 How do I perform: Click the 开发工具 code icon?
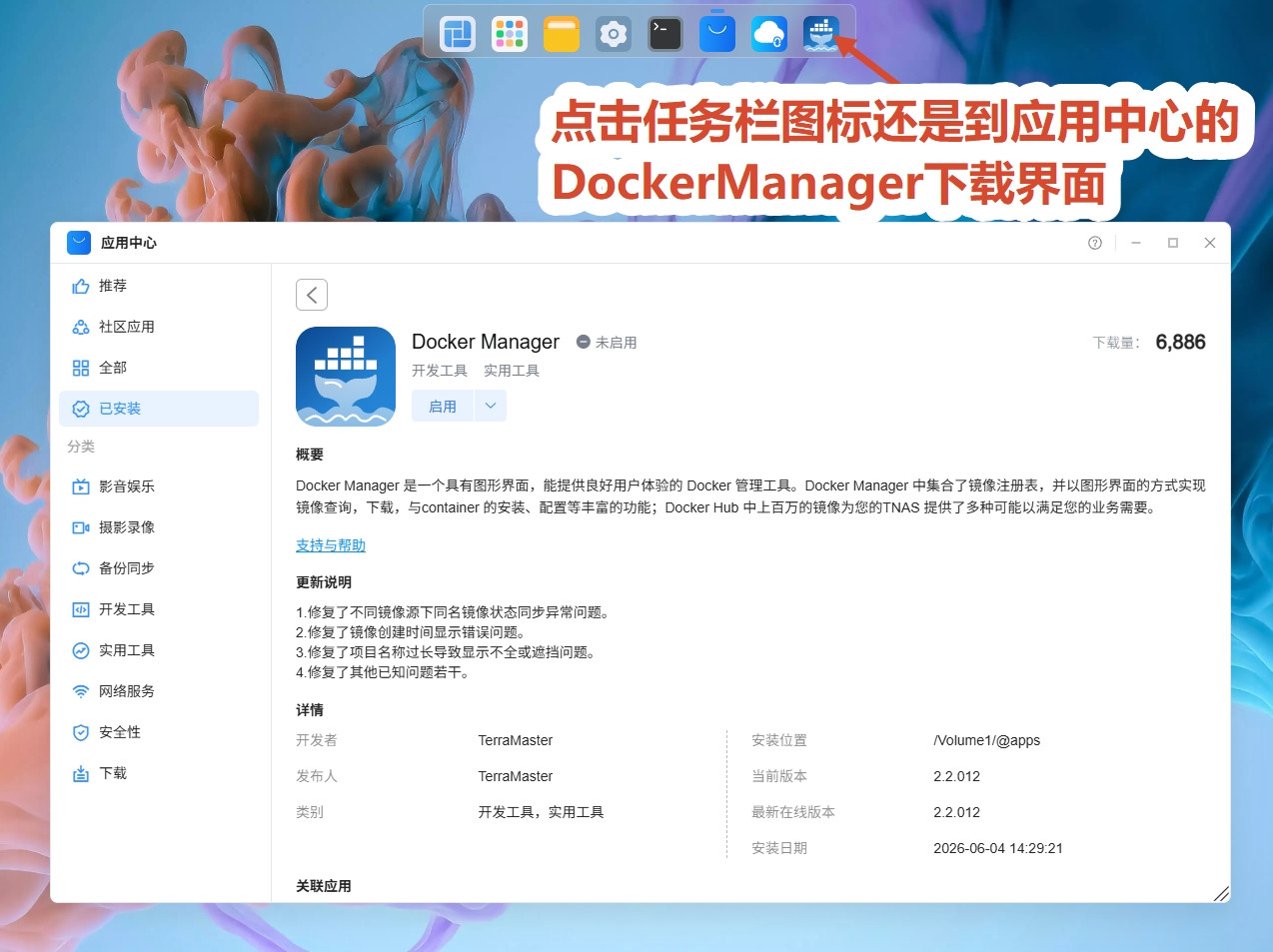point(81,610)
